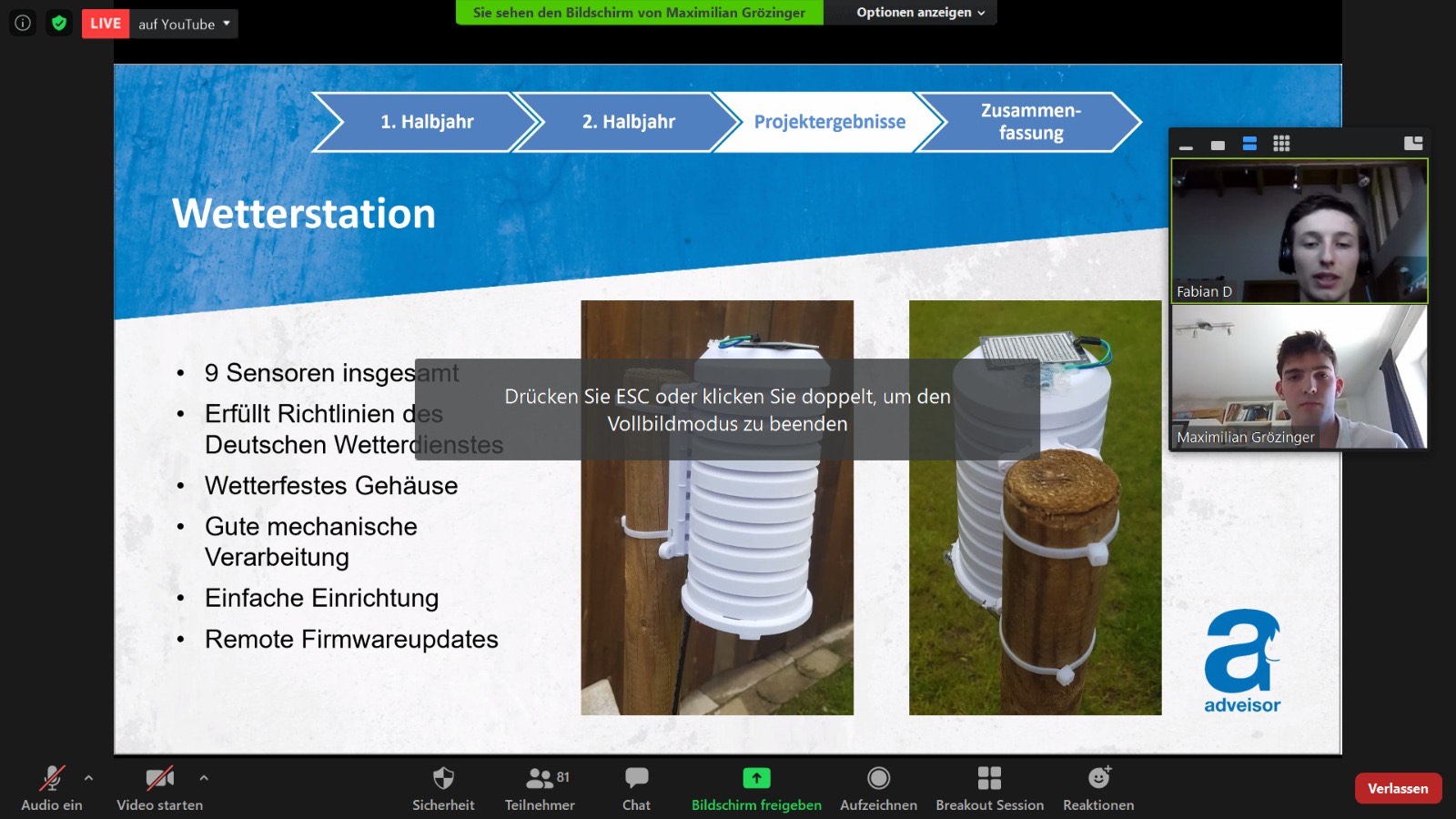Open the Sicherheit shield menu
This screenshot has height=819, width=1456.
click(443, 787)
